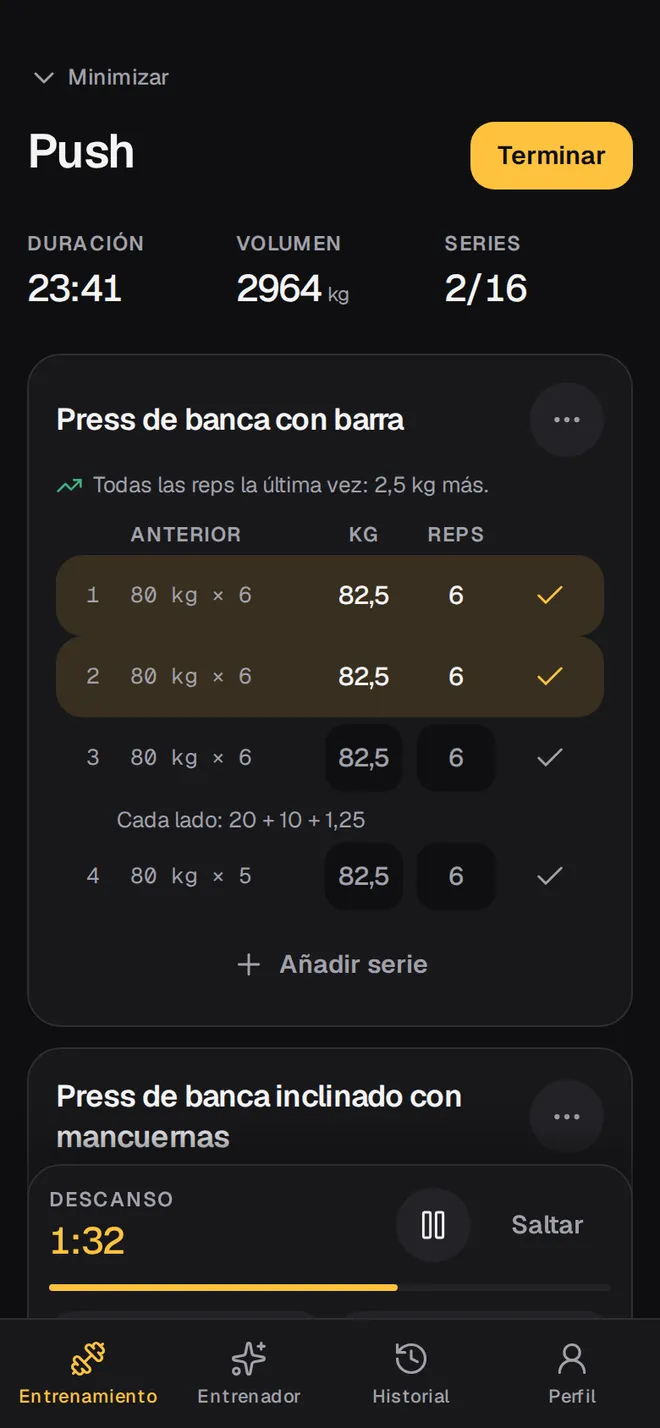Open options for Press de banca inclinado con mancuernas

[567, 1117]
